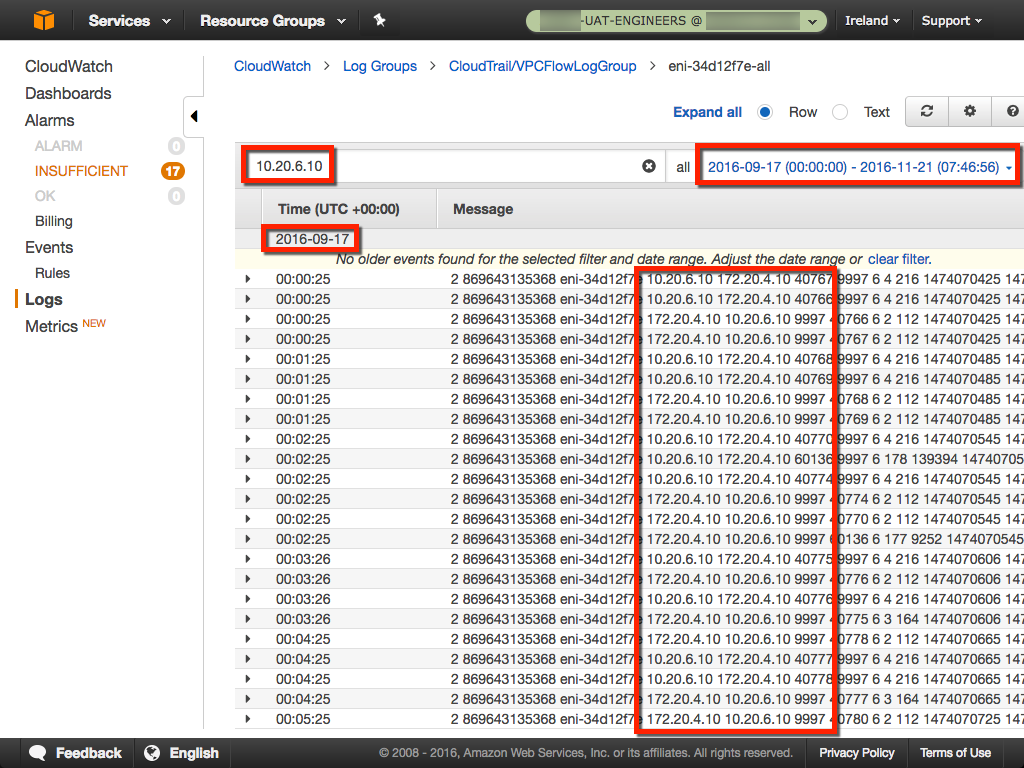Click the globe language icon in footer
The image size is (1024, 768).
click(x=152, y=753)
